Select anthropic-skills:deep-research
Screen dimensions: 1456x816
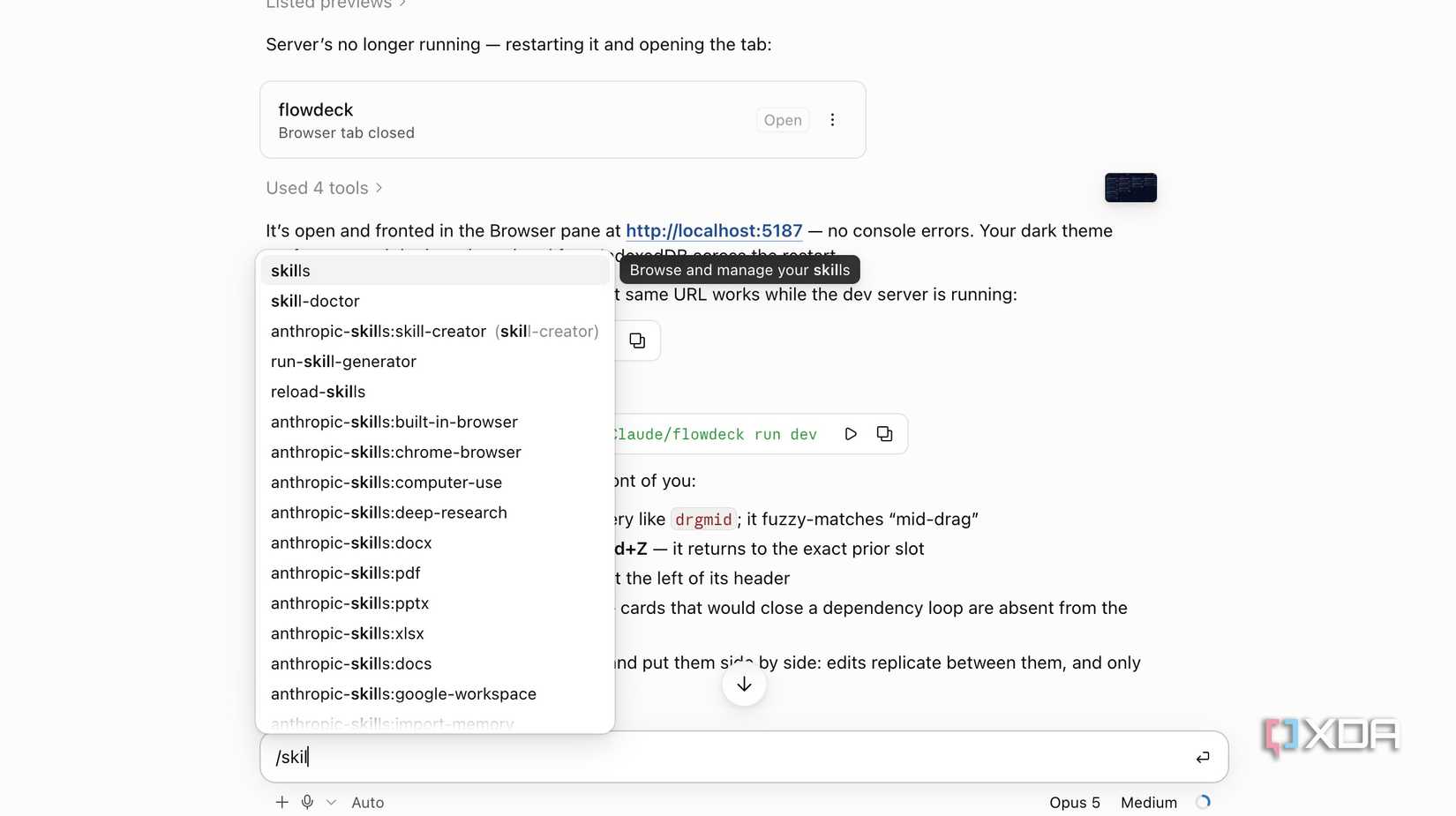[435, 513]
